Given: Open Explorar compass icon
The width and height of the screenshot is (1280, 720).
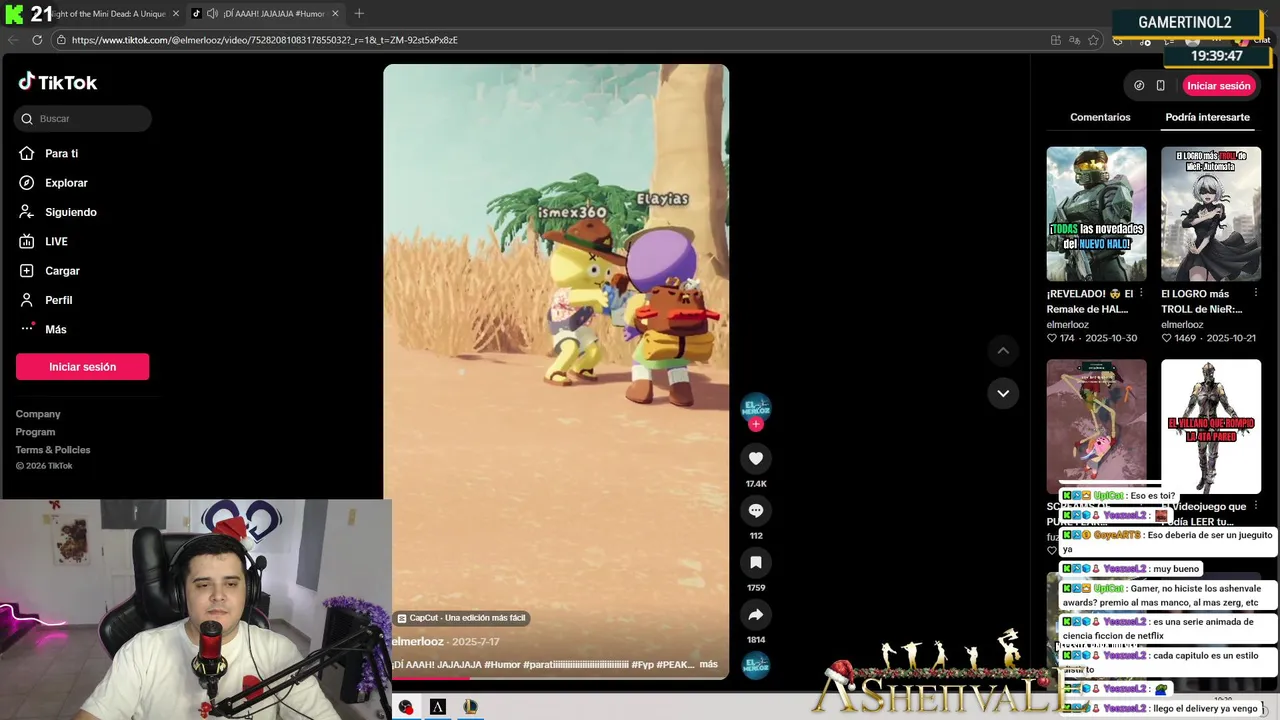Looking at the screenshot, I should click(27, 183).
